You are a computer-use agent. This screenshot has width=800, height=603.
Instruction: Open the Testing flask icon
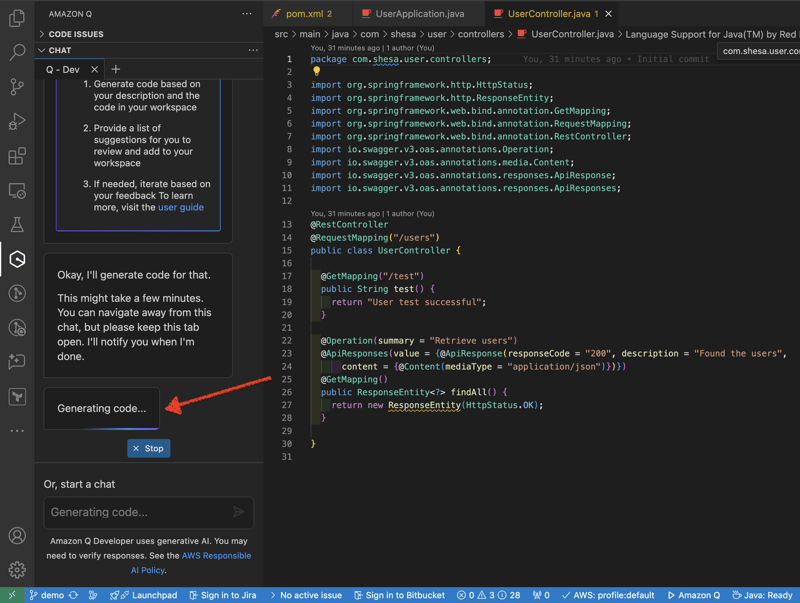click(x=17, y=225)
